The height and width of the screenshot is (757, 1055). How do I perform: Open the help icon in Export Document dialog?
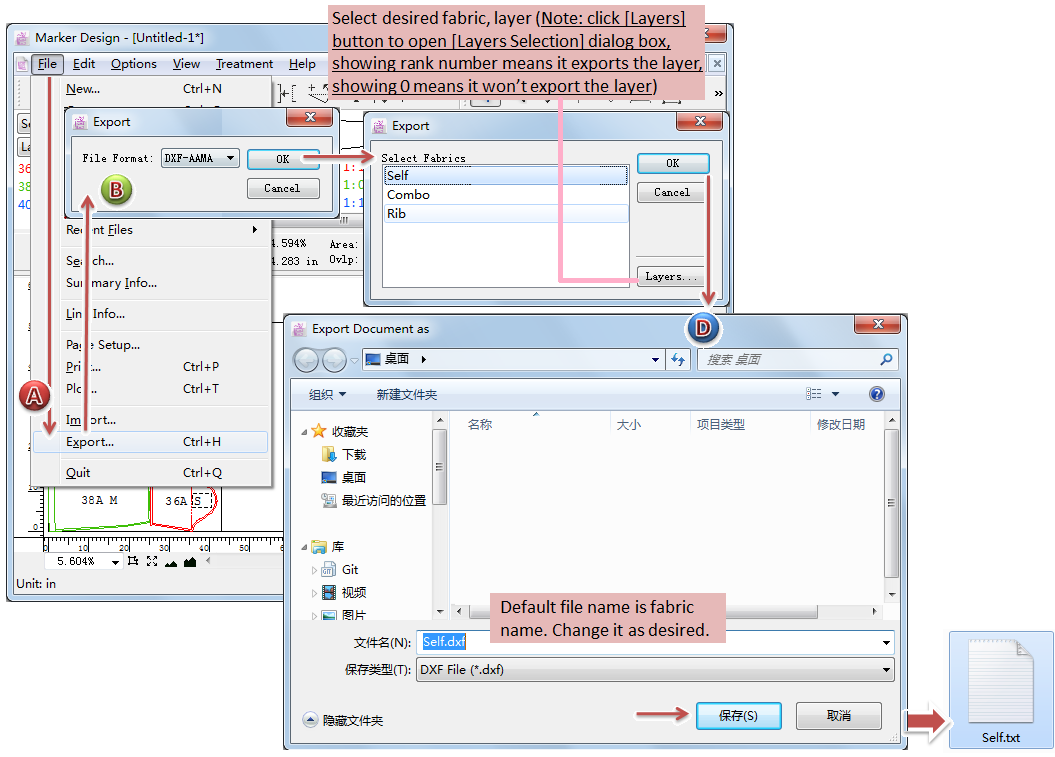tap(876, 394)
